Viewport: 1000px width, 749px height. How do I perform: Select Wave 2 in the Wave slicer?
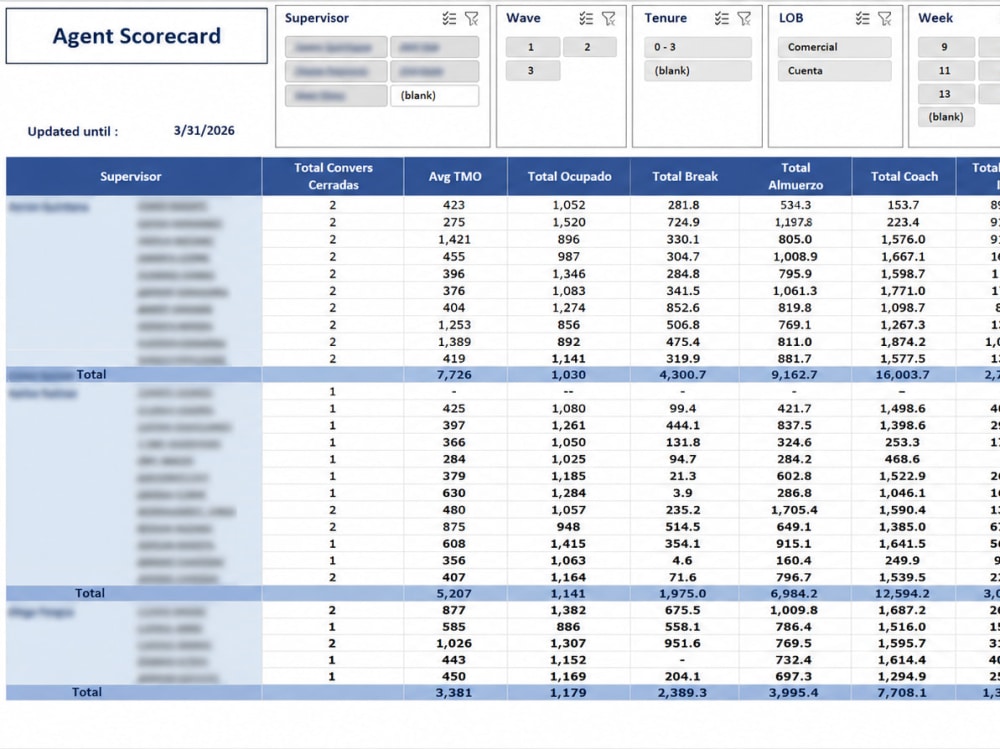pos(589,47)
